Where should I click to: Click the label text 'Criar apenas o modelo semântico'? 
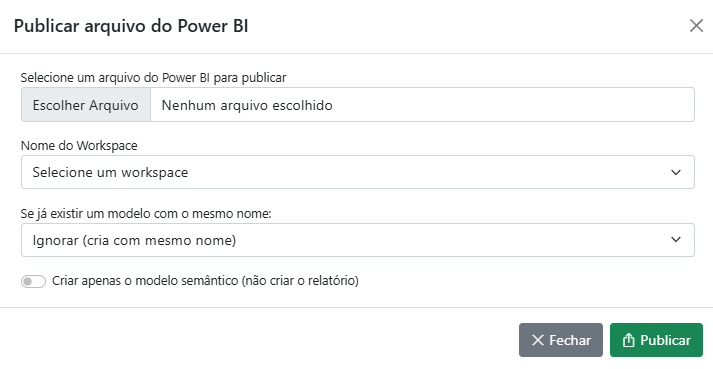(x=145, y=281)
